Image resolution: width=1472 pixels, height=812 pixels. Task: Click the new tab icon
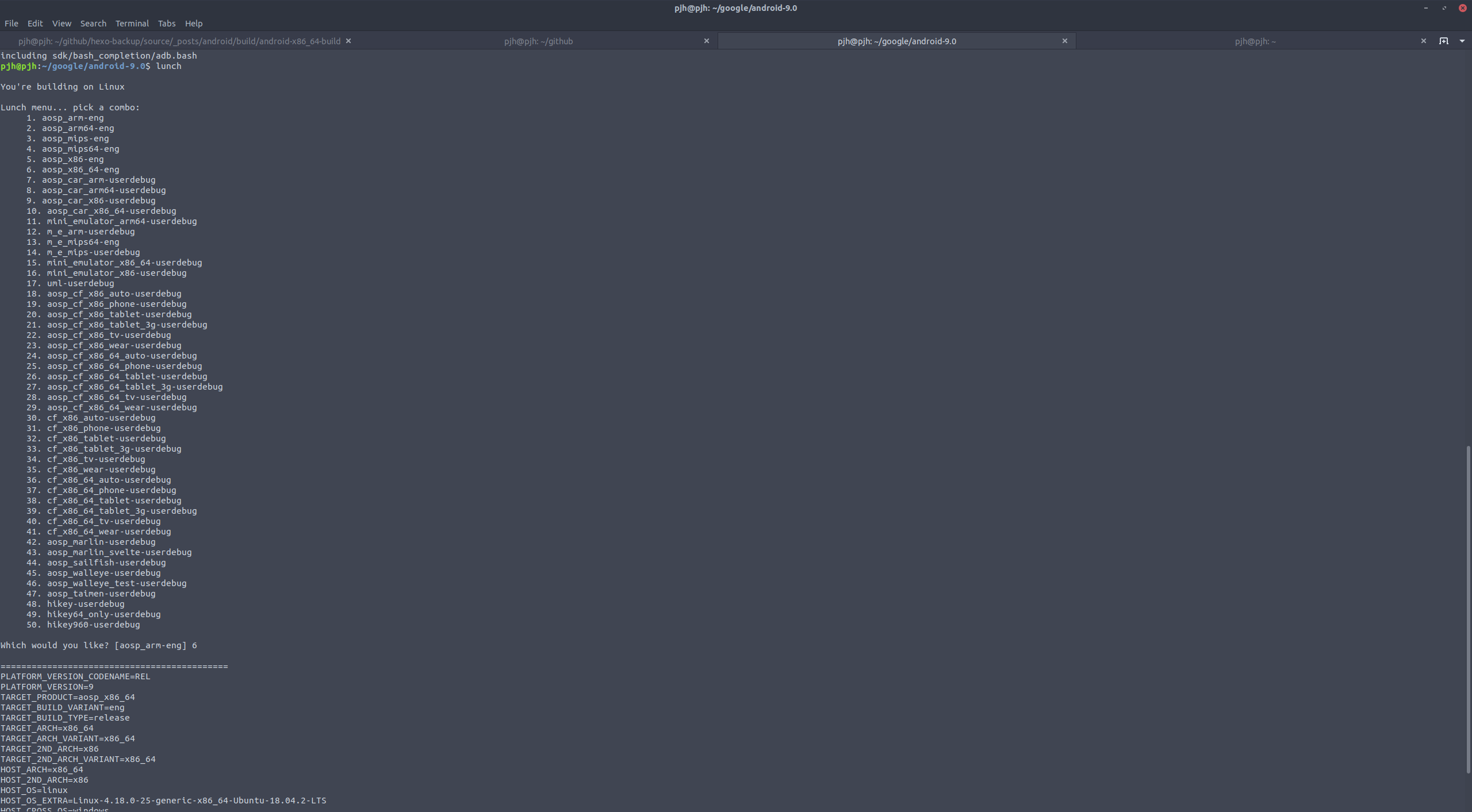(1444, 41)
